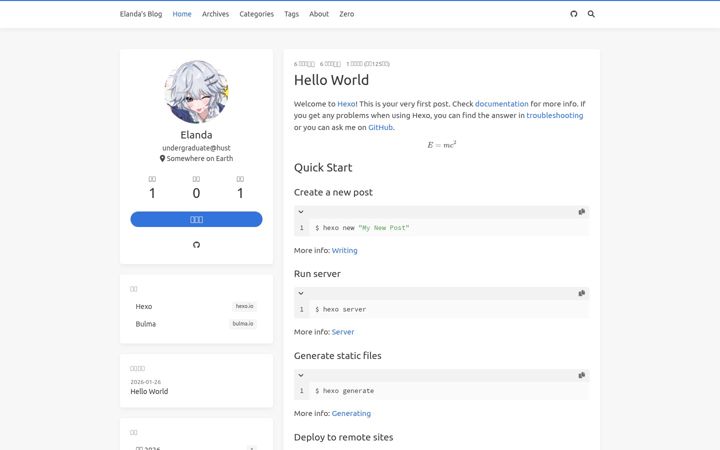Screen dimensions: 720x450
Task: Click the '$ hexo server' code line
Action: (340, 309)
